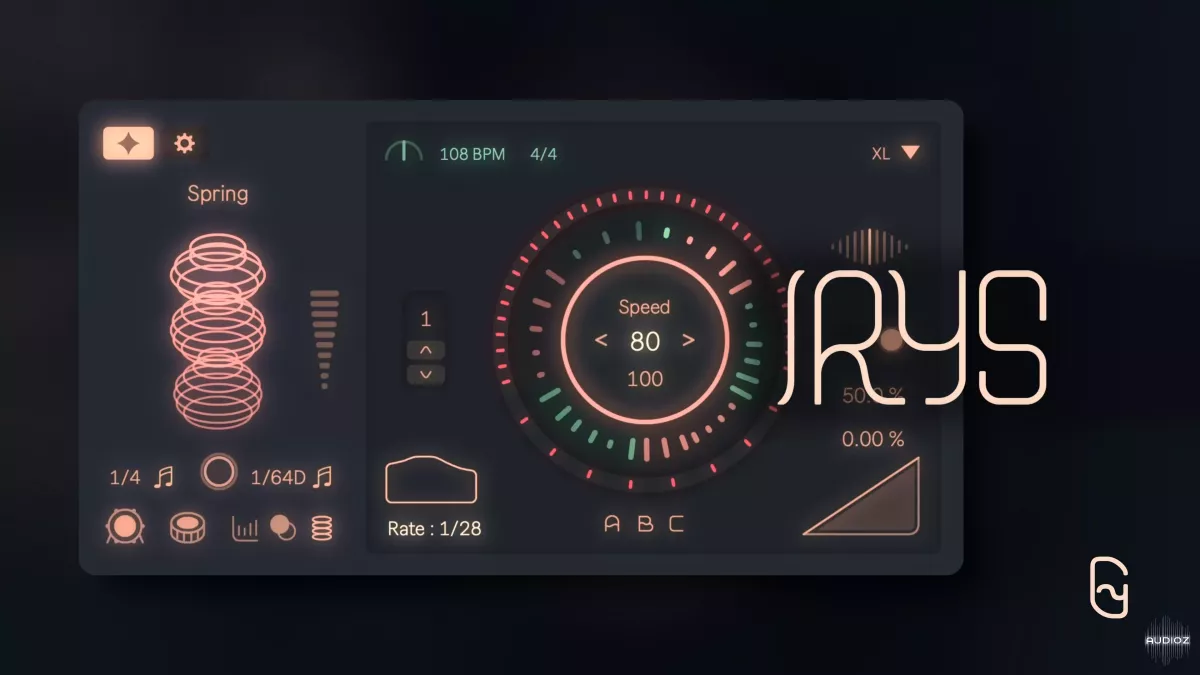Viewport: 1200px width, 675px height.
Task: Click the 0.00 % value
Action: pyautogui.click(x=873, y=439)
